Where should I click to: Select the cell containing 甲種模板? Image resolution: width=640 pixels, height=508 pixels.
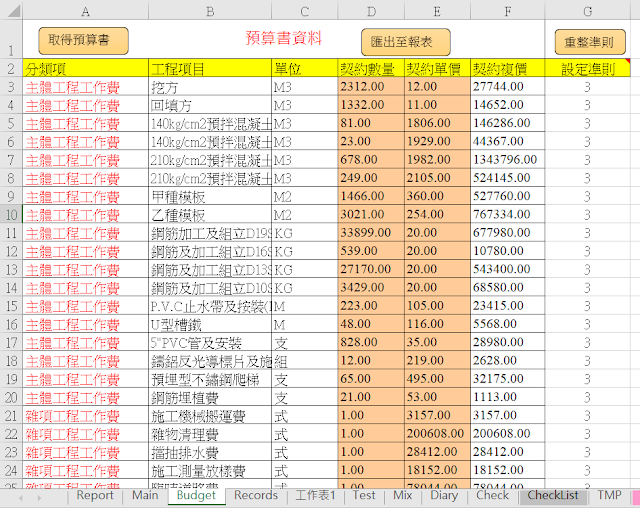[x=210, y=196]
